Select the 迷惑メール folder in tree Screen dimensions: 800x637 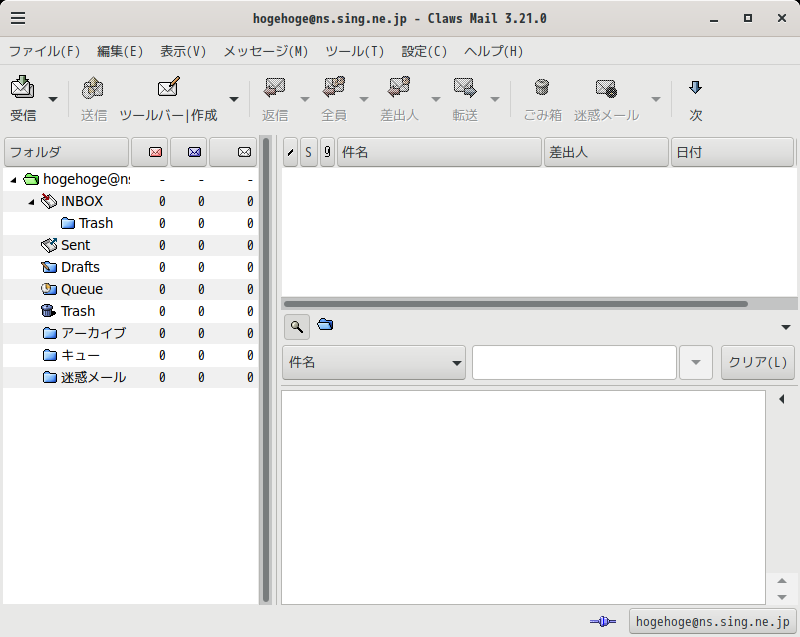[x=93, y=377]
